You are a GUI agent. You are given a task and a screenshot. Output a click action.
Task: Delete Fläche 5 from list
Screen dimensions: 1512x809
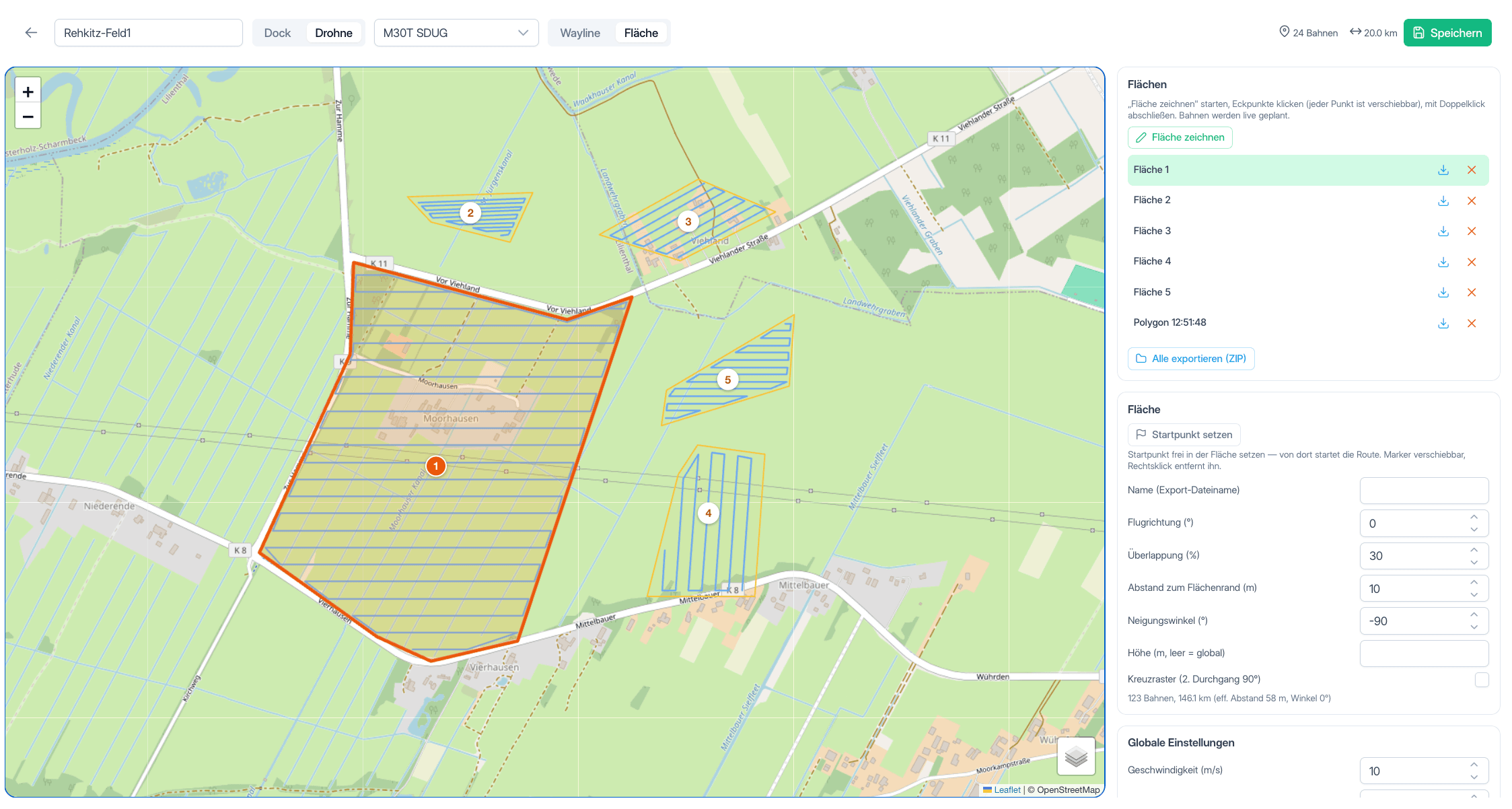tap(1472, 292)
